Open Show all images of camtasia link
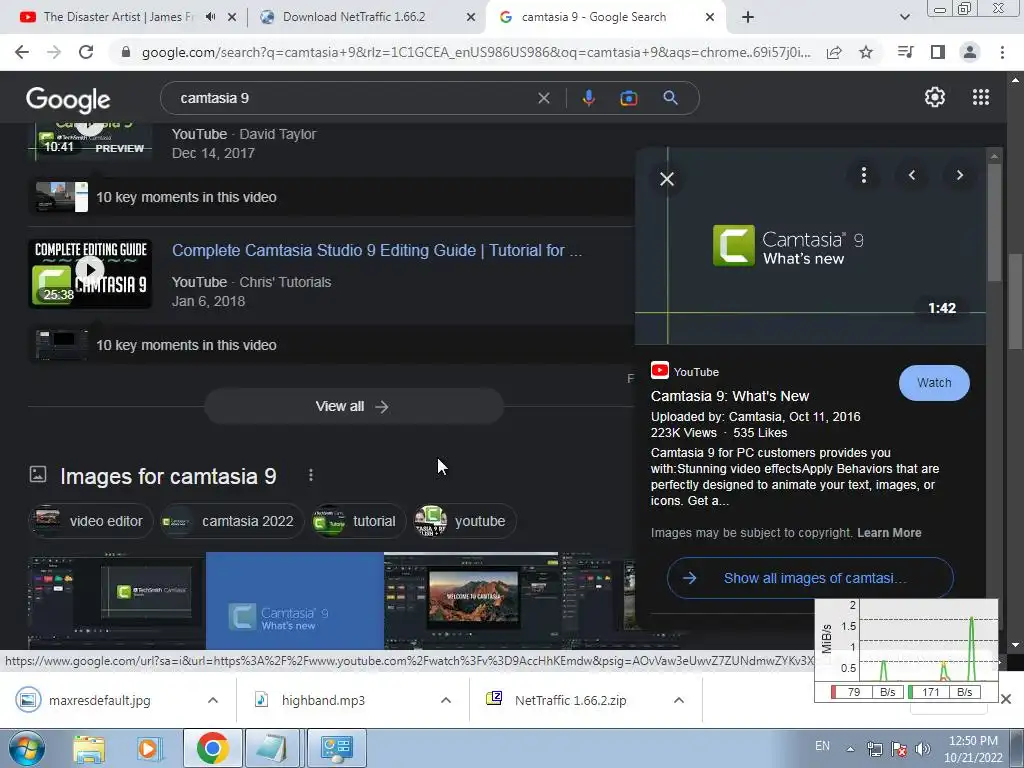This screenshot has height=768, width=1024. [810, 578]
